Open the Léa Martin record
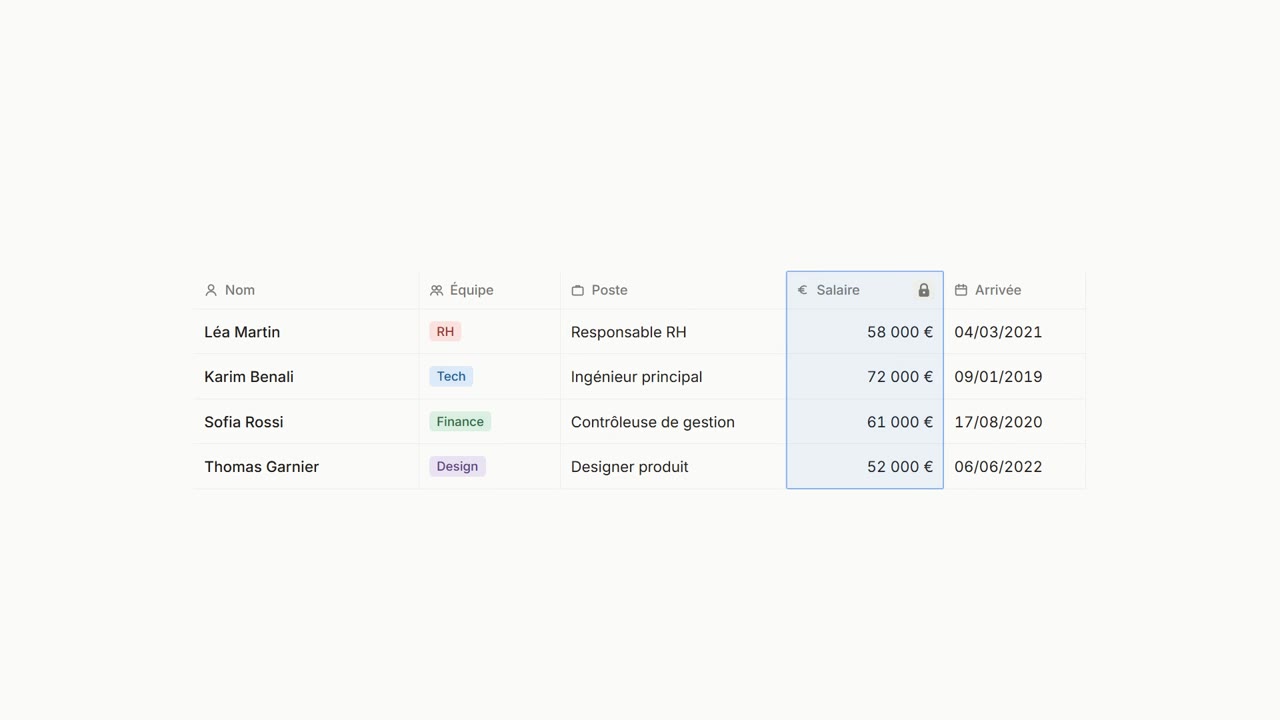The height and width of the screenshot is (720, 1280). coord(242,332)
